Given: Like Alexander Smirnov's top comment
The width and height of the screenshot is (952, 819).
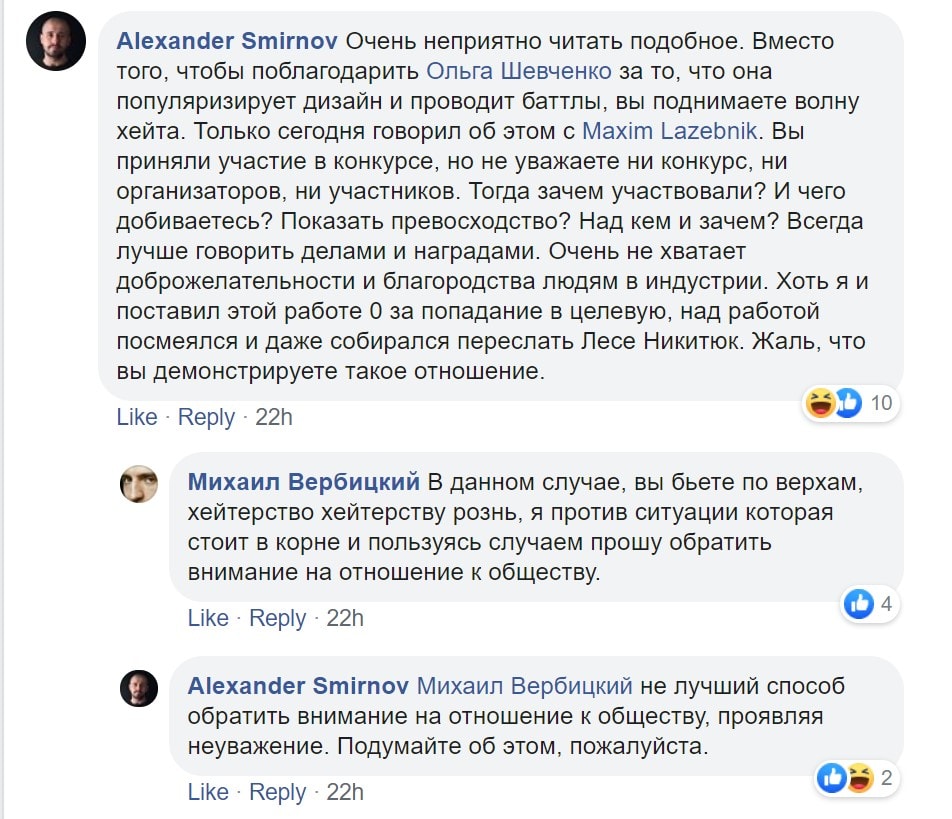Looking at the screenshot, I should [137, 417].
